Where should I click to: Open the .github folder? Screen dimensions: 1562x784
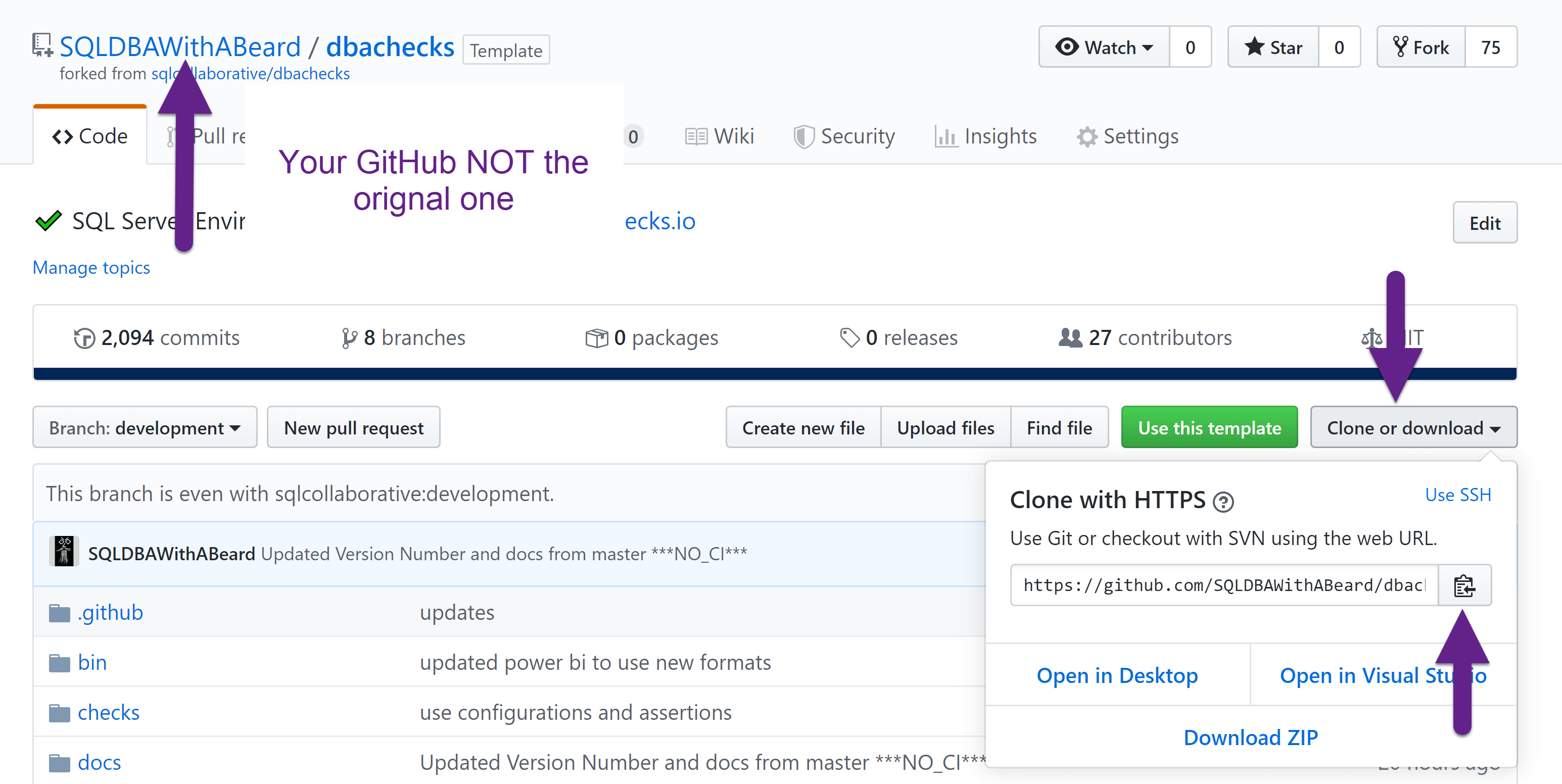(110, 612)
